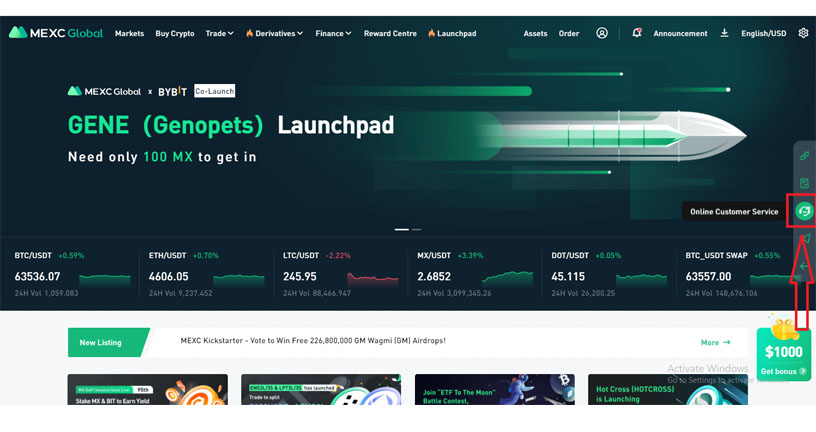This screenshot has height=432, width=816.
Task: Click the MEXC Global logo
Action: pyautogui.click(x=56, y=33)
